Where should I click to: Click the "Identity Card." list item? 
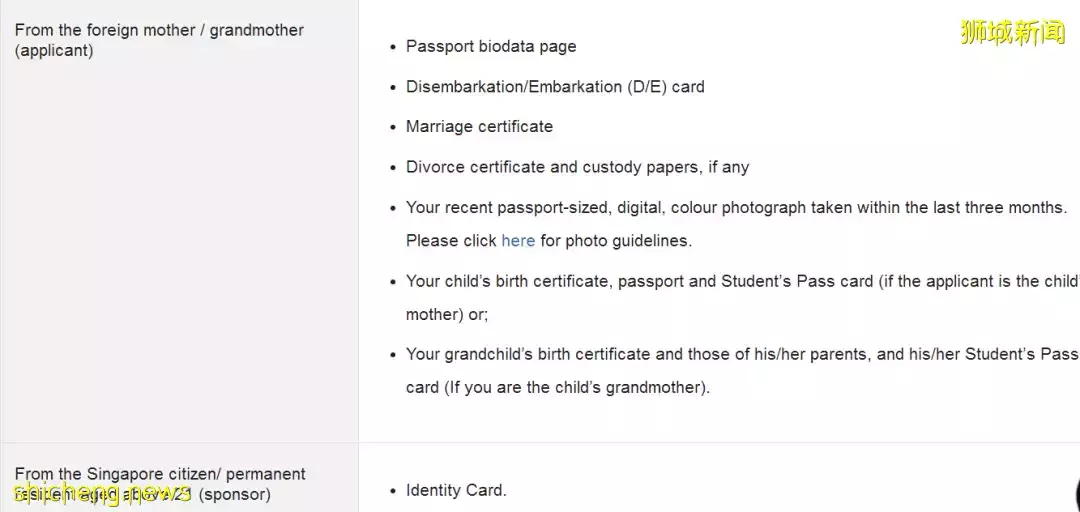tap(456, 490)
